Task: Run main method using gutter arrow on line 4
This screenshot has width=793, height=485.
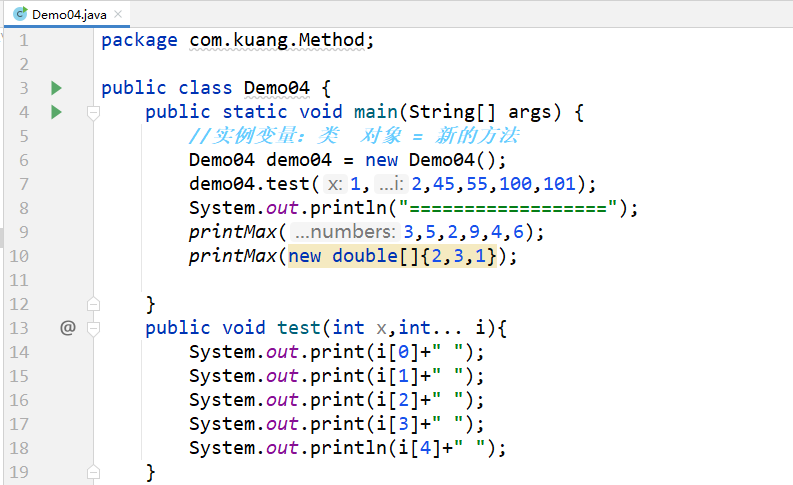Action: coord(56,112)
